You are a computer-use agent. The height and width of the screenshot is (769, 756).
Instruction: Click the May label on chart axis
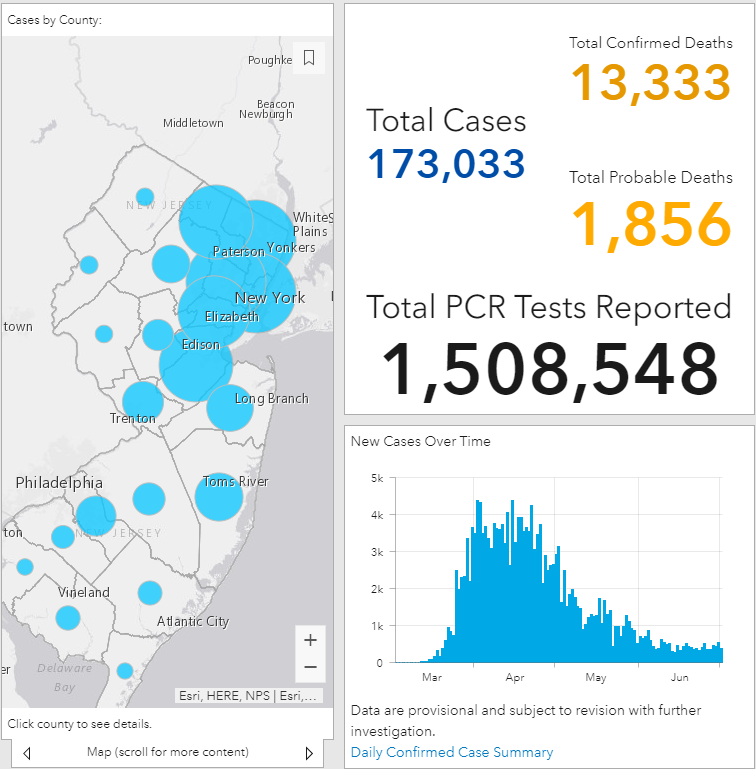point(596,678)
